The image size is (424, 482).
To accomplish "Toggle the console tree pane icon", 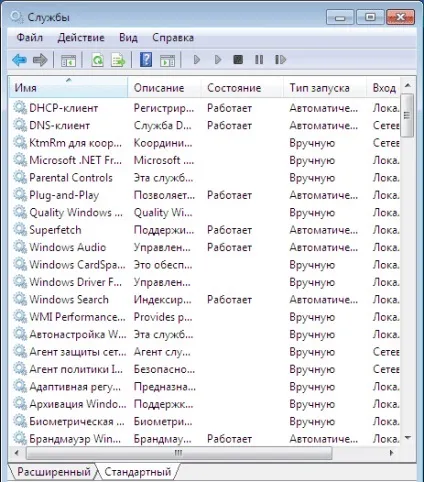I will coord(68,60).
